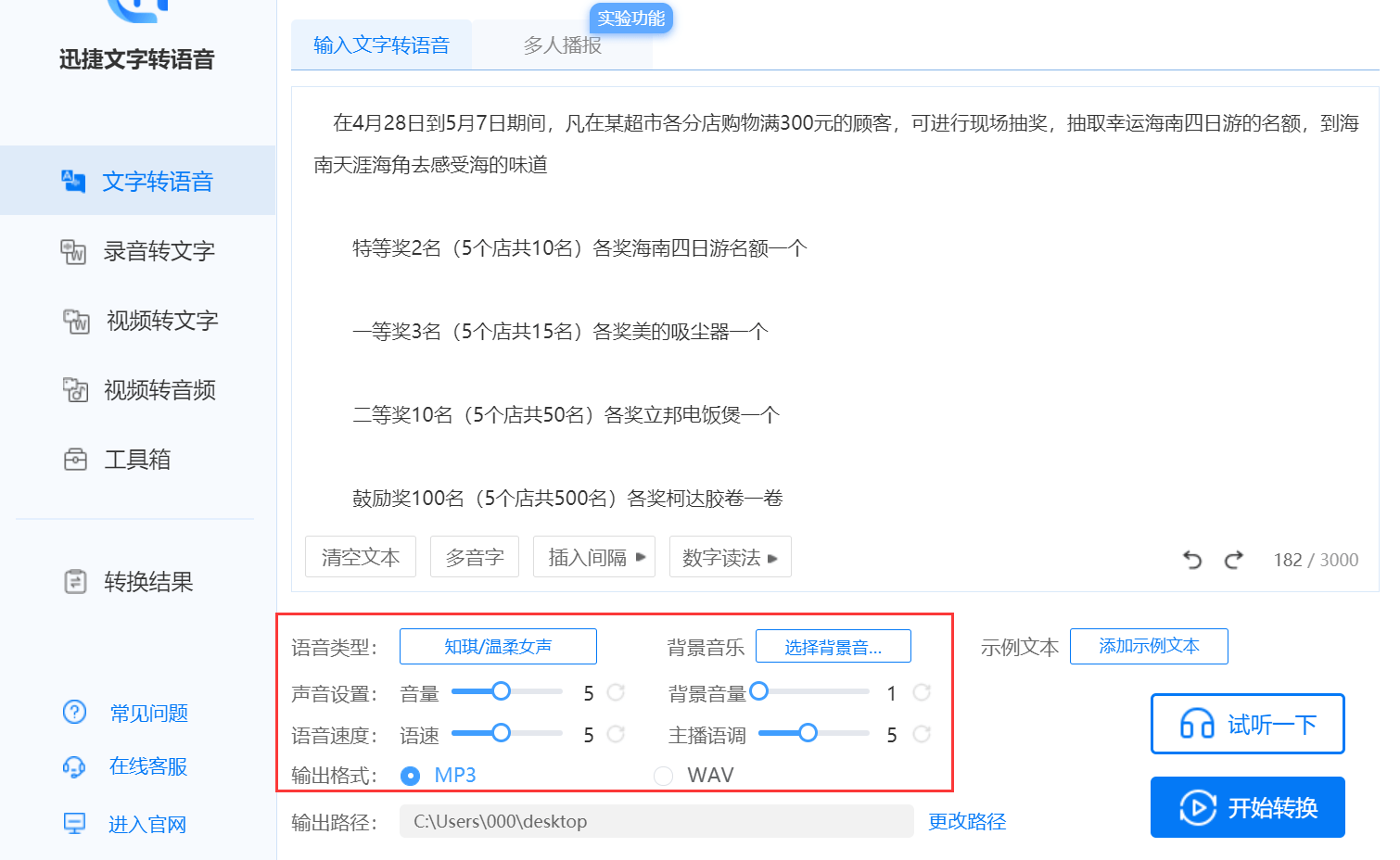1400x860 pixels.
Task: Open the 常见问题 link
Action: point(148,714)
